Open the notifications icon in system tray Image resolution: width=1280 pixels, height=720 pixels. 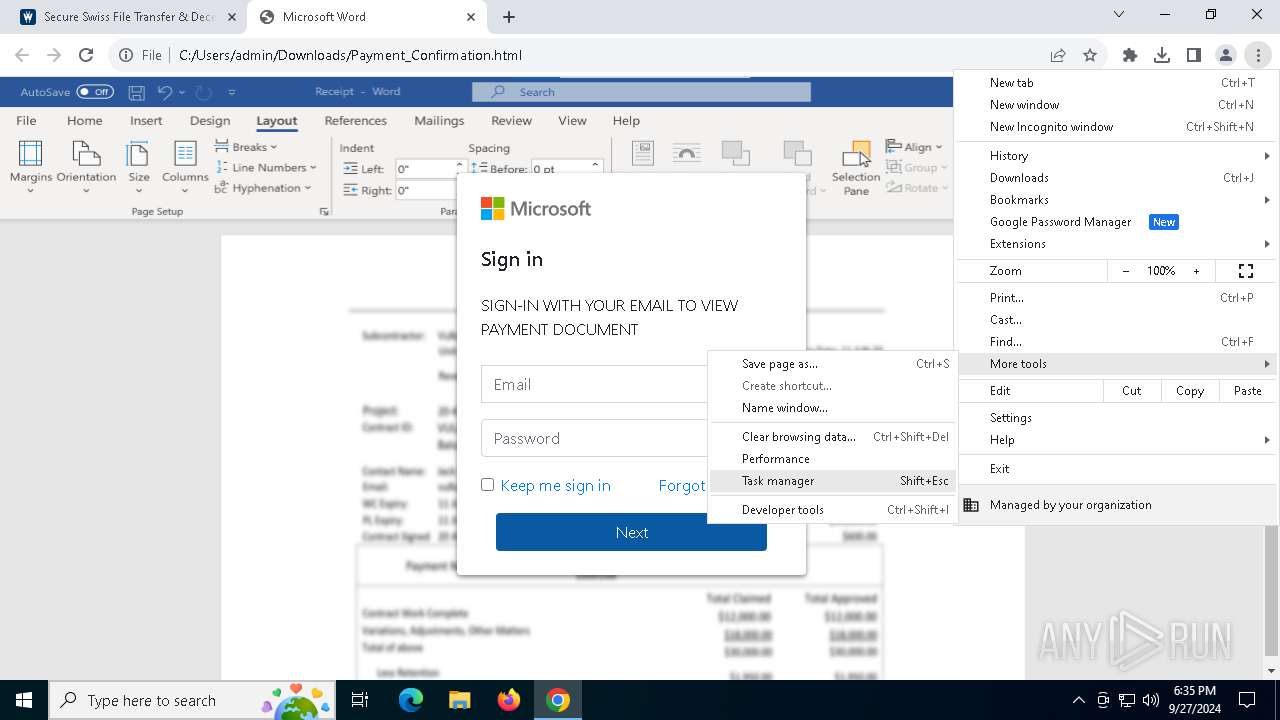click(1247, 700)
